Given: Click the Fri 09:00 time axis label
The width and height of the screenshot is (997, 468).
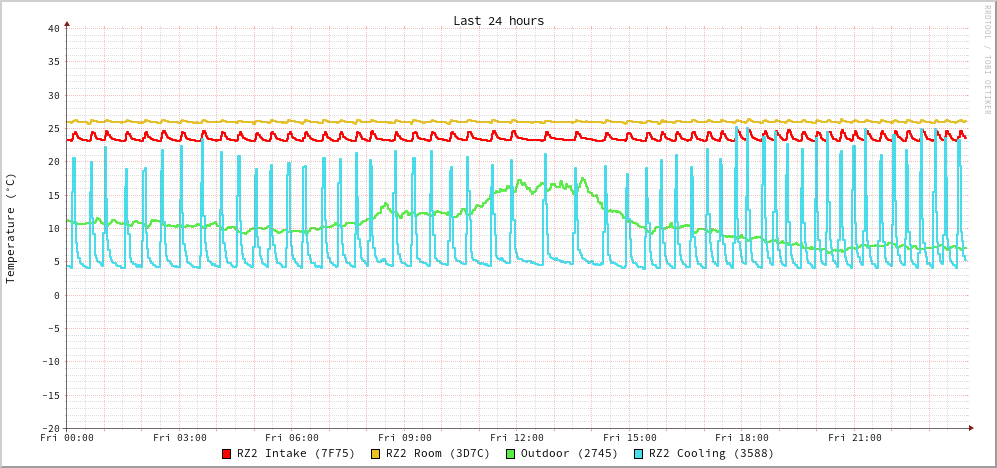Looking at the screenshot, I should point(404,437).
